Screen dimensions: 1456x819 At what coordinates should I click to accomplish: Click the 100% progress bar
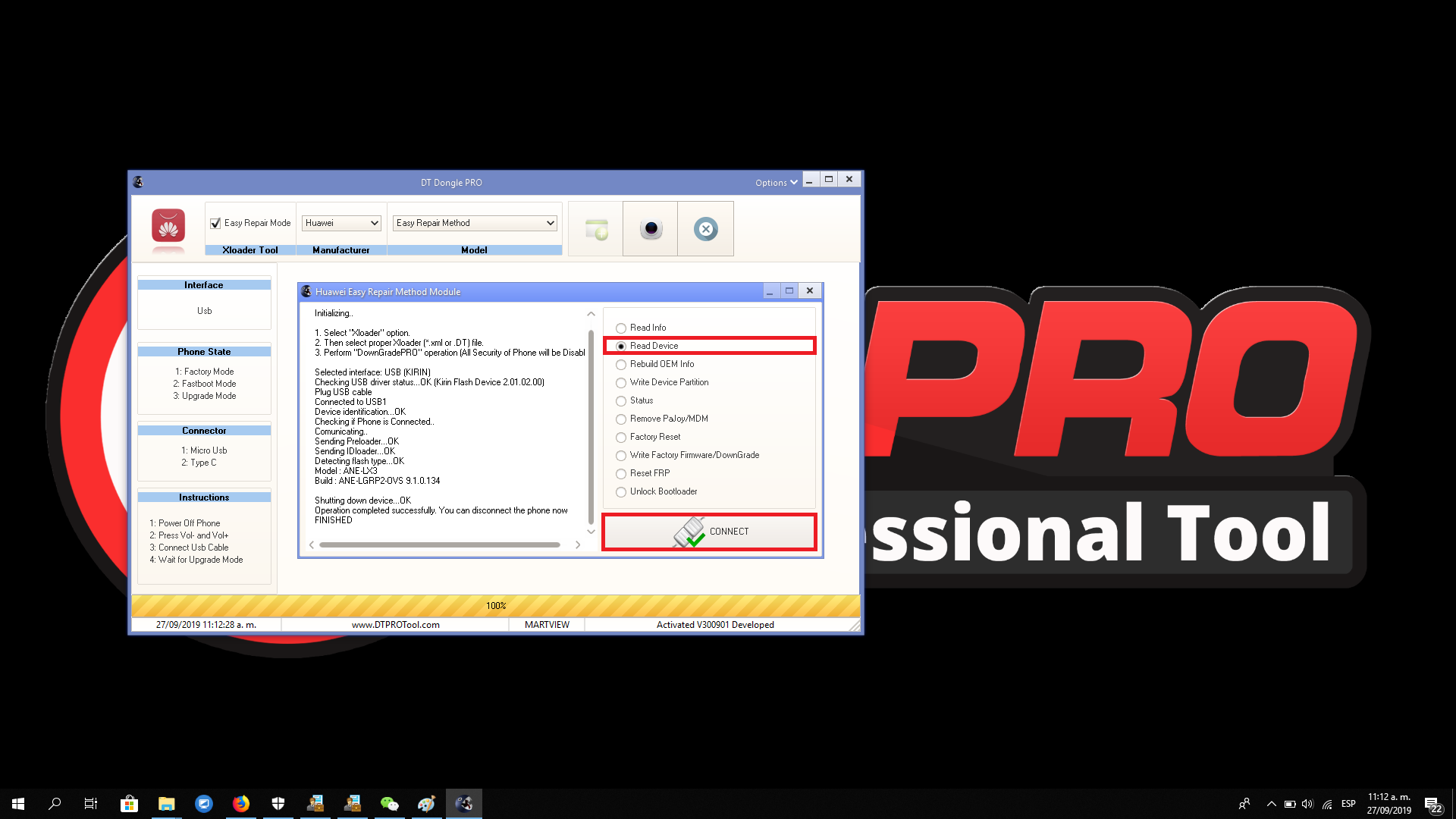pyautogui.click(x=496, y=605)
